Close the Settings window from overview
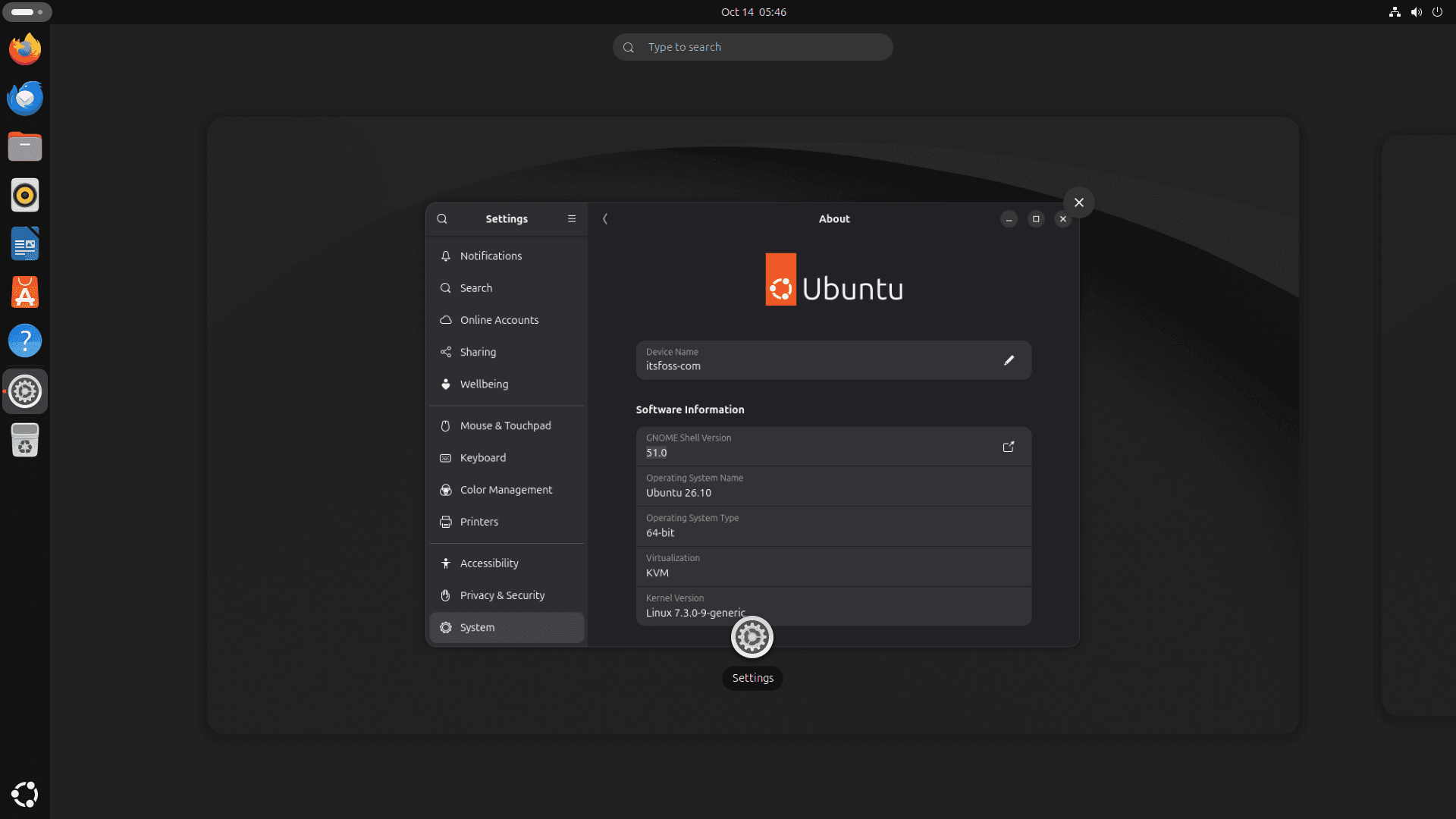Screen dimensions: 1456x819 point(1079,202)
